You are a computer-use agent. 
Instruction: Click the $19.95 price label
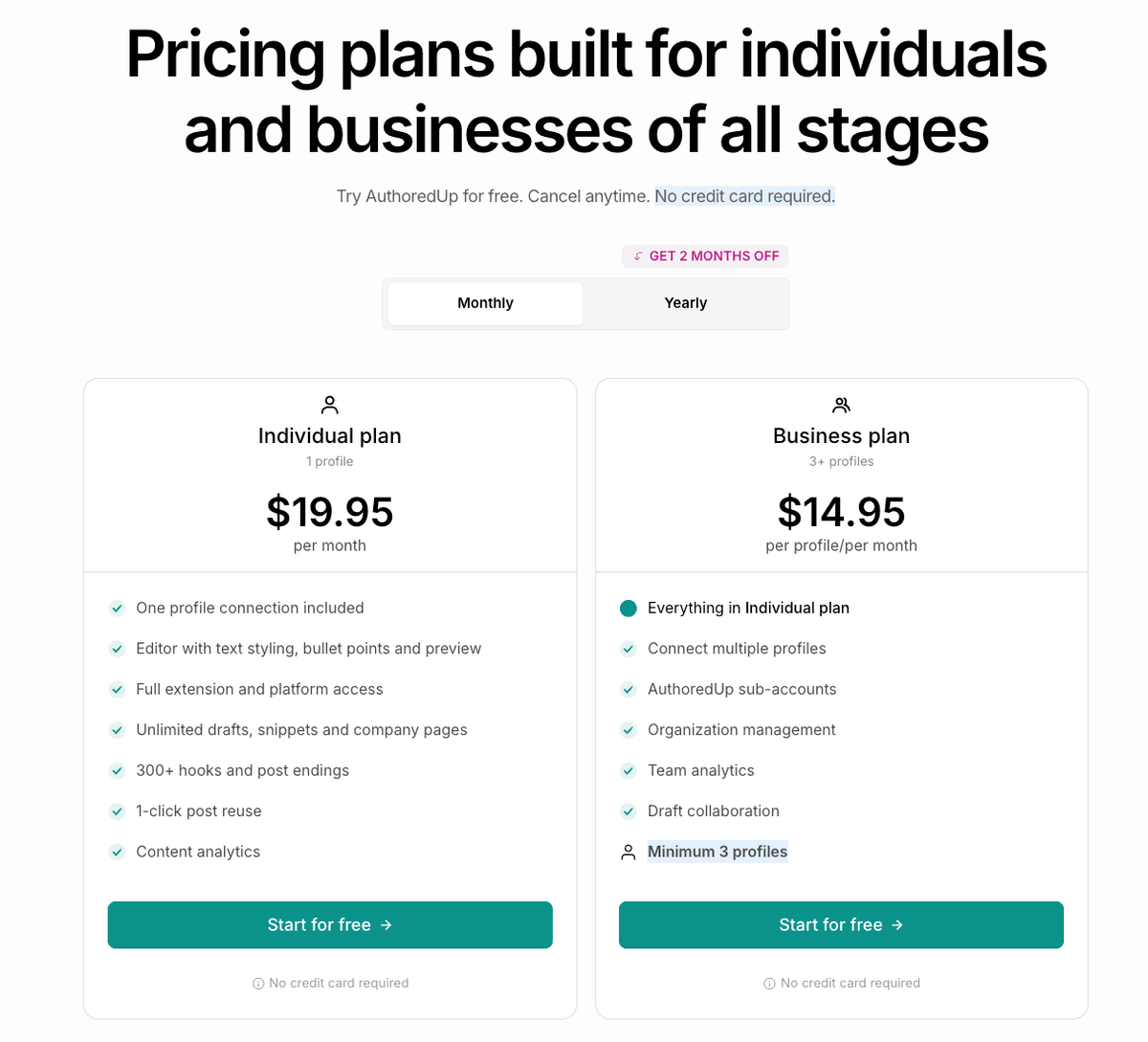pos(329,513)
